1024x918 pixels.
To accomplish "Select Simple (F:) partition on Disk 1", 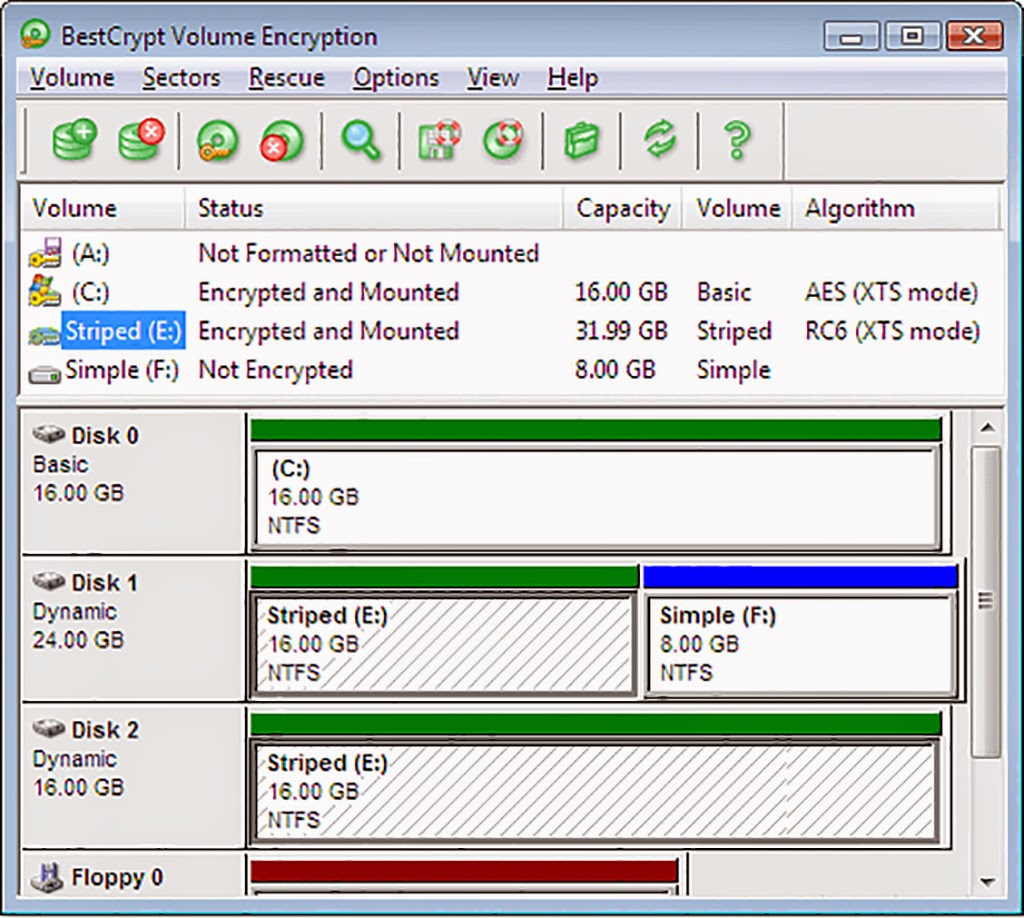I will point(801,644).
